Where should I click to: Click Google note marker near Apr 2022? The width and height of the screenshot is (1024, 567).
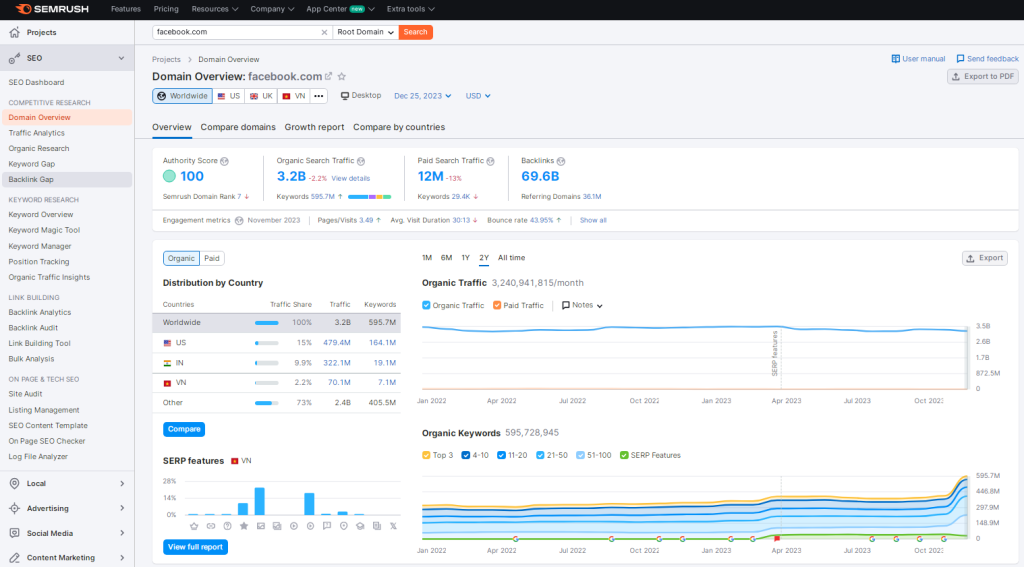pyautogui.click(x=516, y=539)
